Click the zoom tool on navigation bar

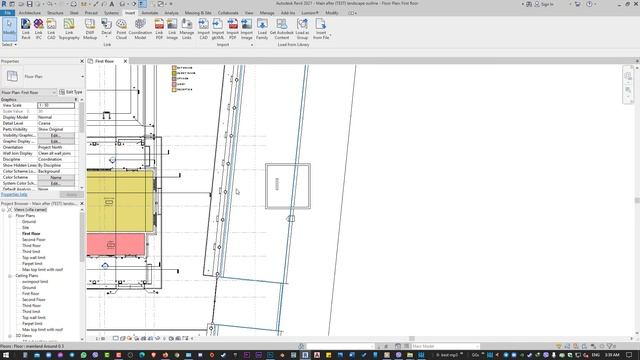pyautogui.click(x=628, y=91)
